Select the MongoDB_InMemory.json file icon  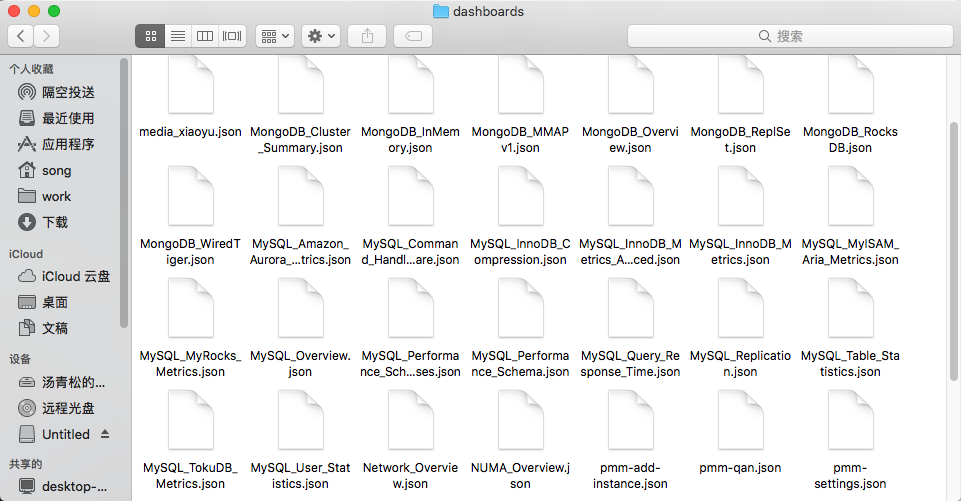tap(411, 85)
